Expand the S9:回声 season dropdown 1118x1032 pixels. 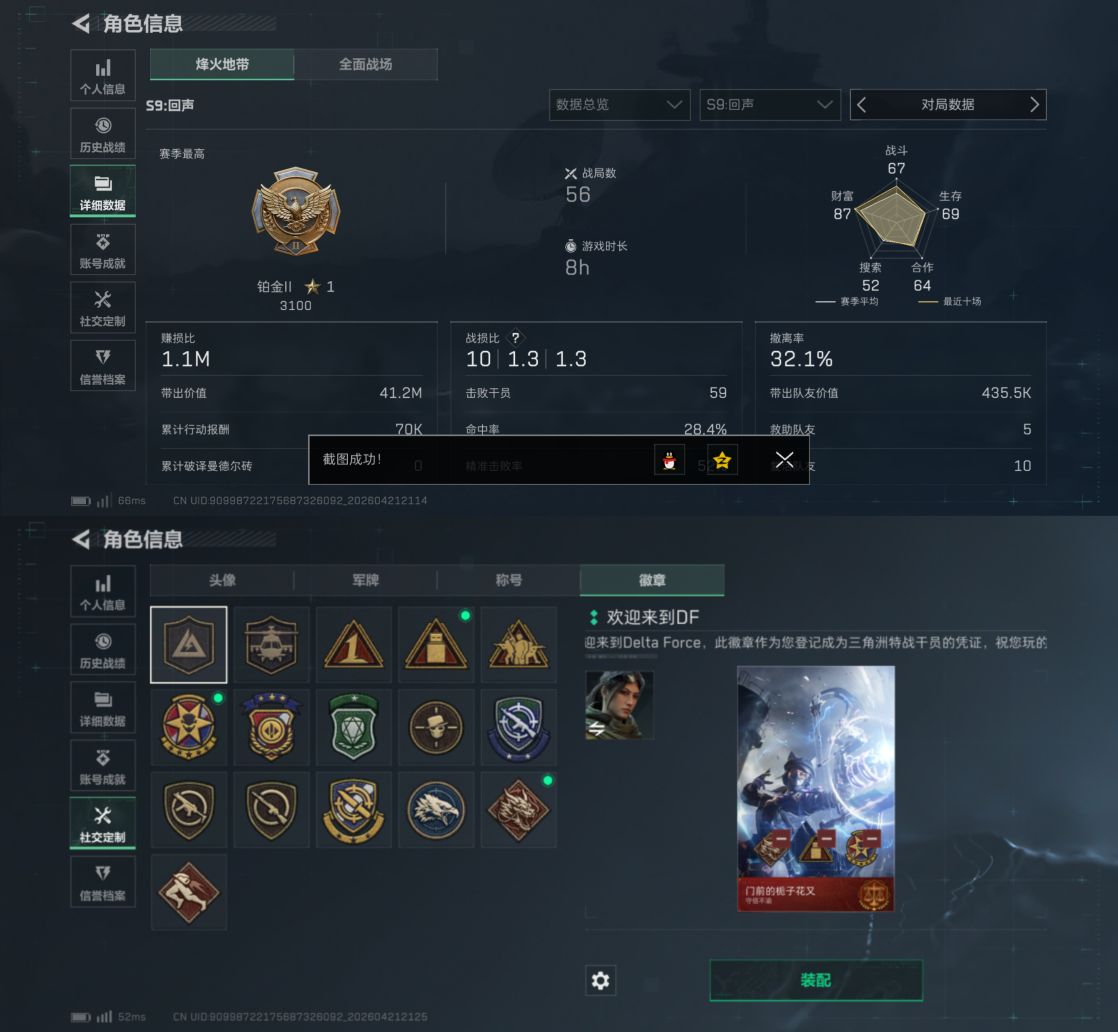[x=770, y=105]
